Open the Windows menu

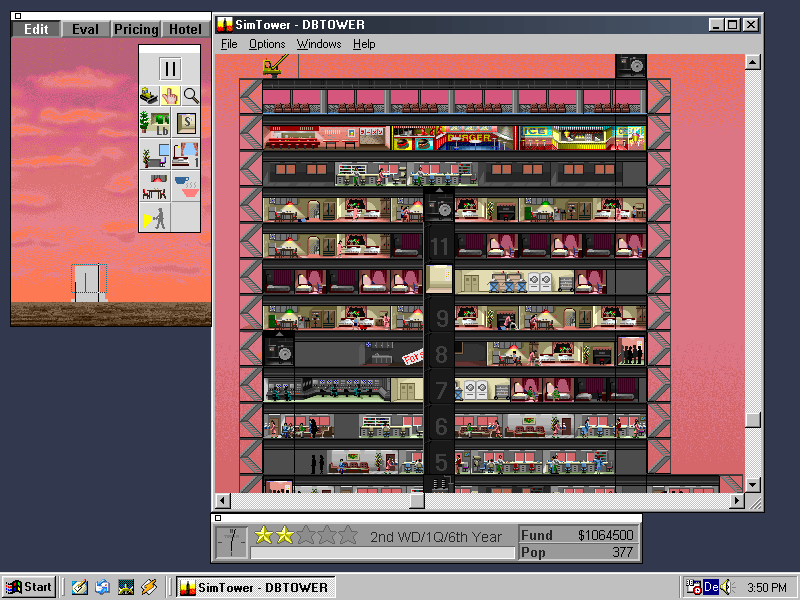tap(319, 44)
